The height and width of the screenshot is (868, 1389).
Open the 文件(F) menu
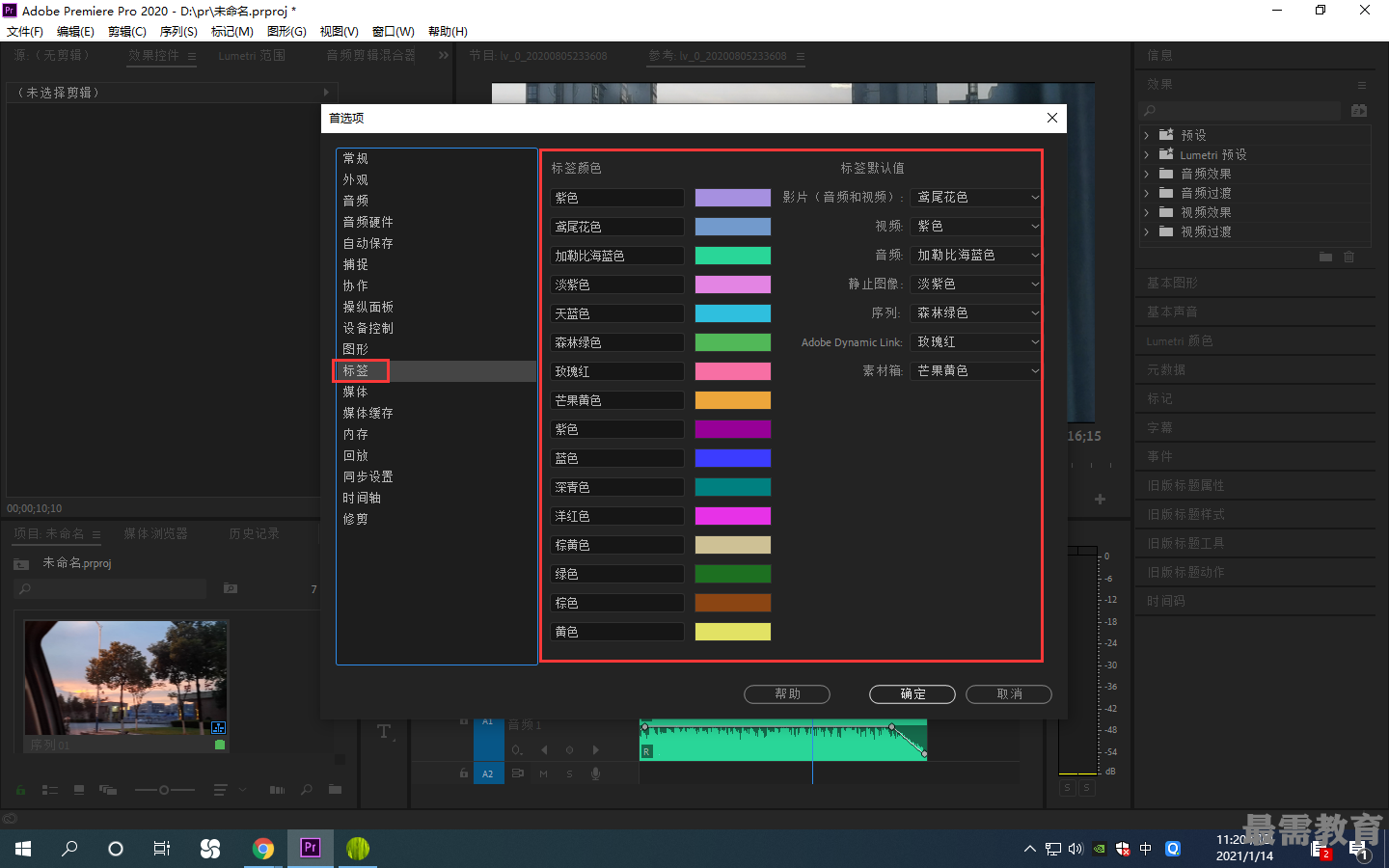tap(25, 31)
